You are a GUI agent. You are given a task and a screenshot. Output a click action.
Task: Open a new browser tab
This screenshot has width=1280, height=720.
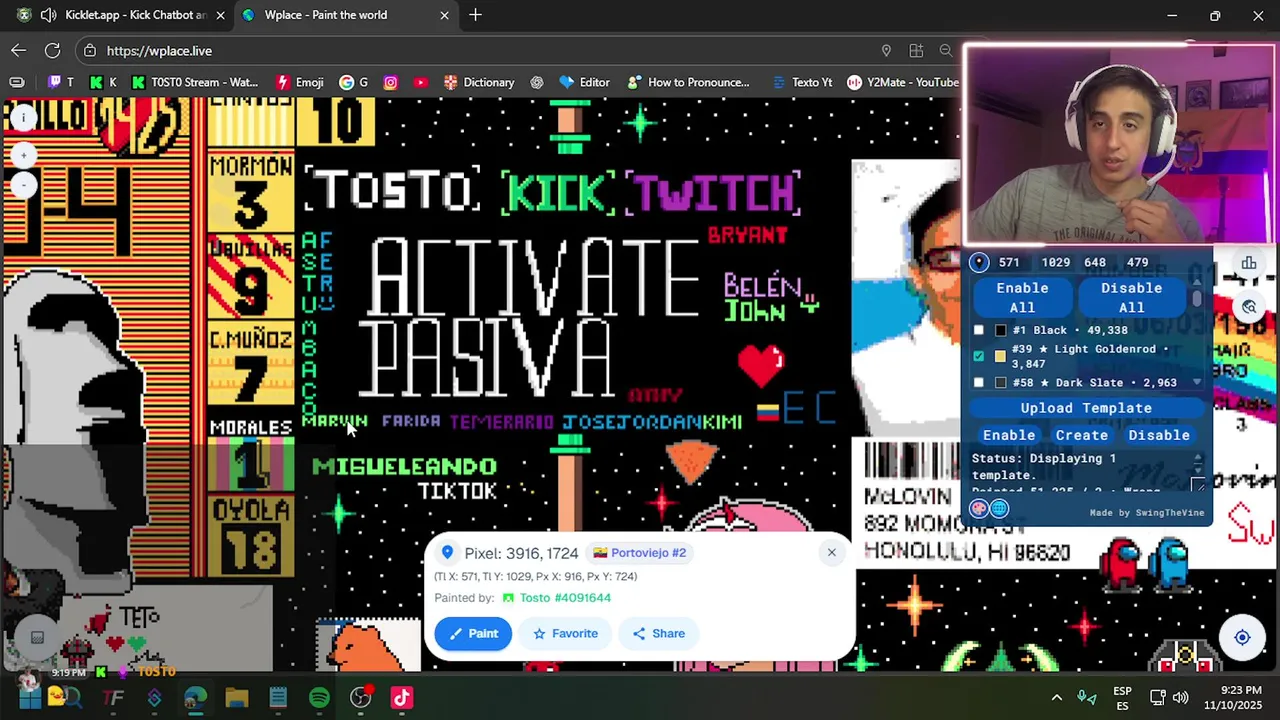pyautogui.click(x=475, y=15)
